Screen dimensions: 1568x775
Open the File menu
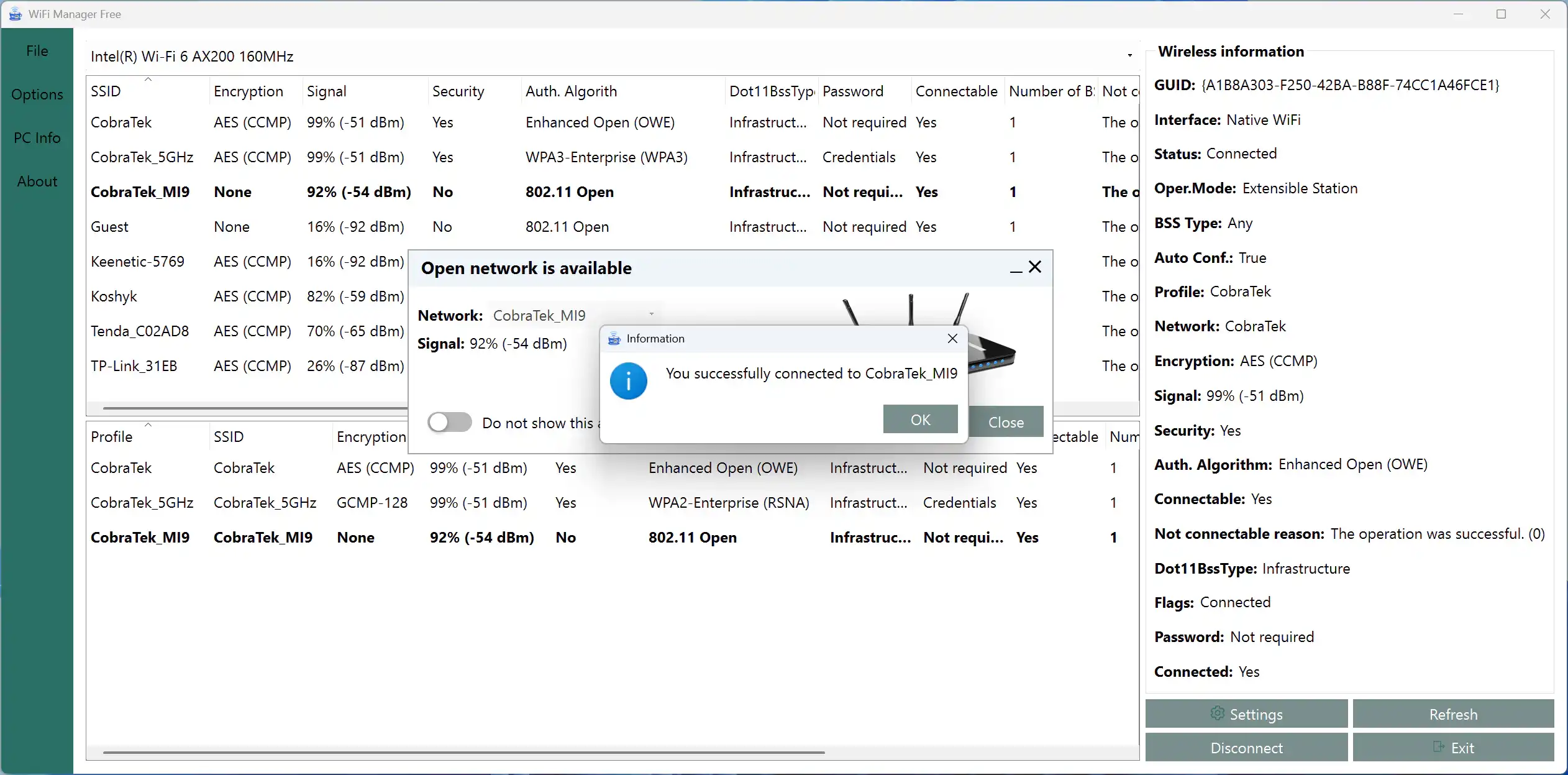tap(37, 51)
